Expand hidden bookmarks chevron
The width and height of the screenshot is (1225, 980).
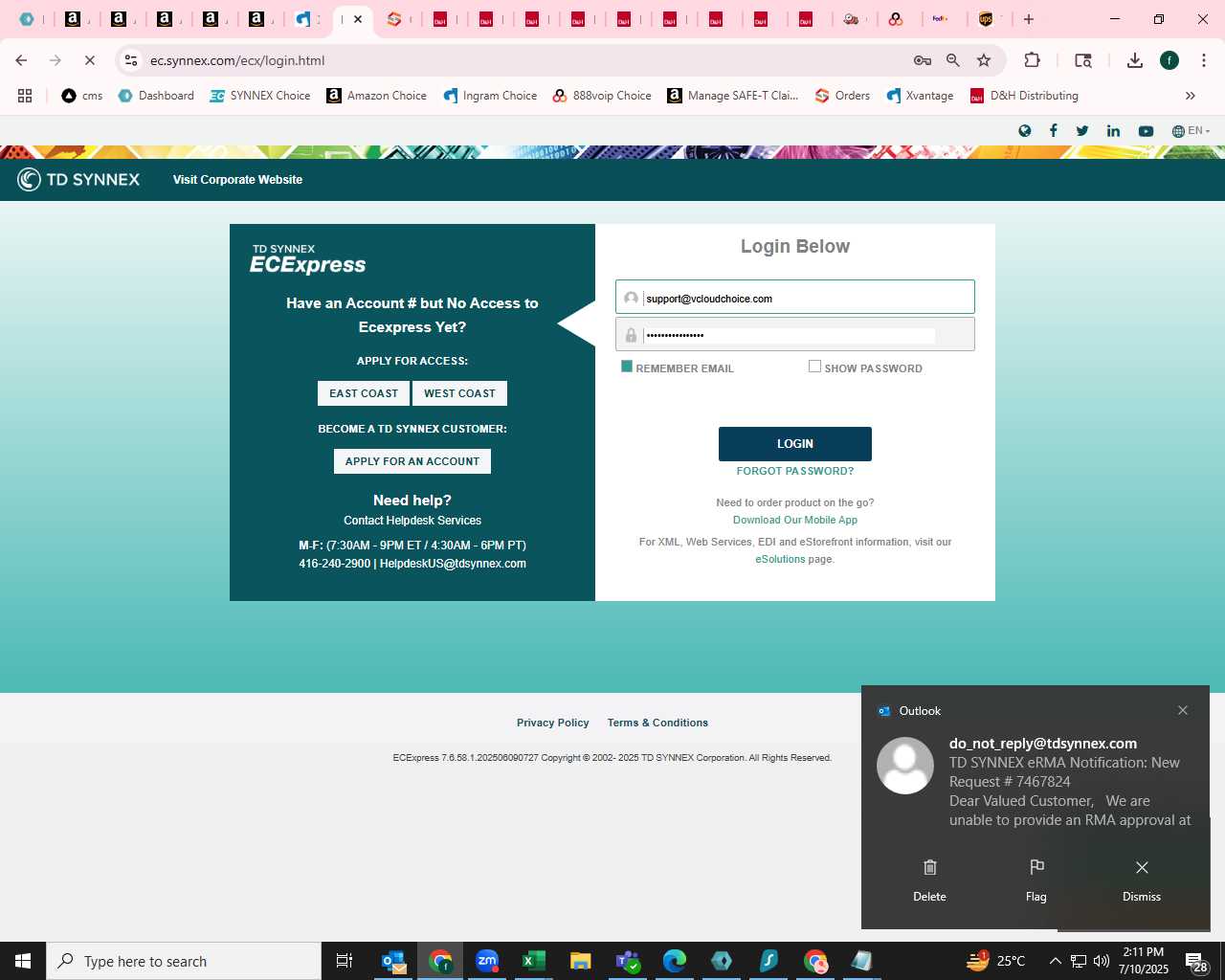tap(1191, 96)
